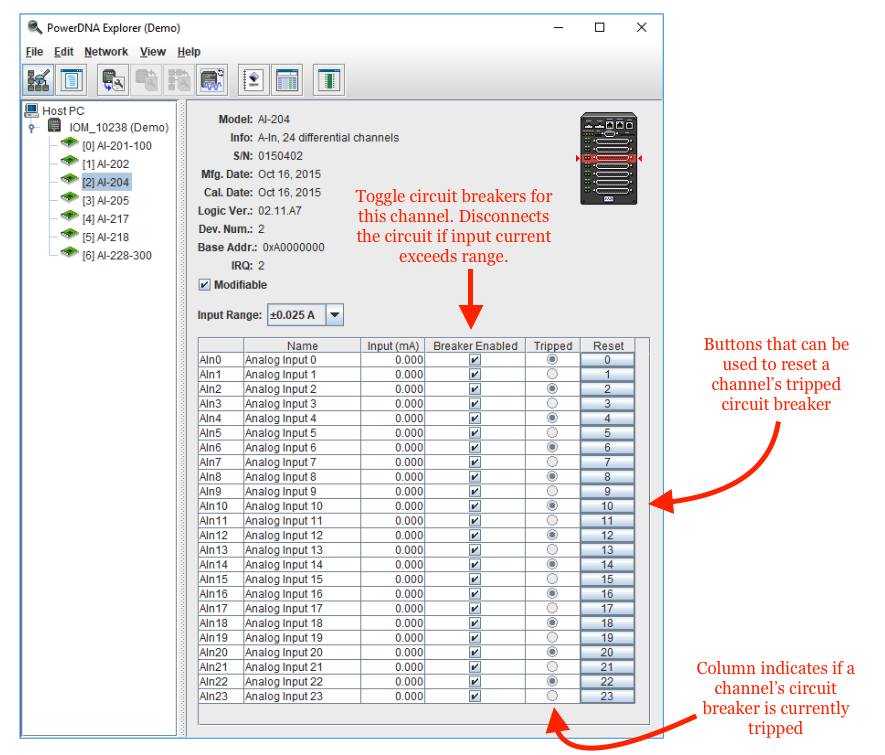Click the device waveform refresh toolbar icon

pyautogui.click(x=212, y=80)
